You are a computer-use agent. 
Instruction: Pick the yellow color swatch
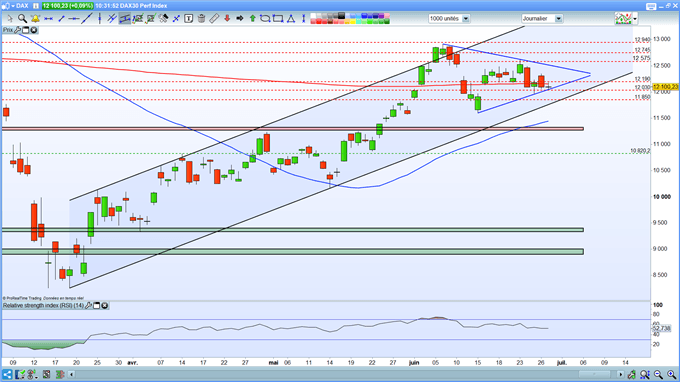coord(353,21)
